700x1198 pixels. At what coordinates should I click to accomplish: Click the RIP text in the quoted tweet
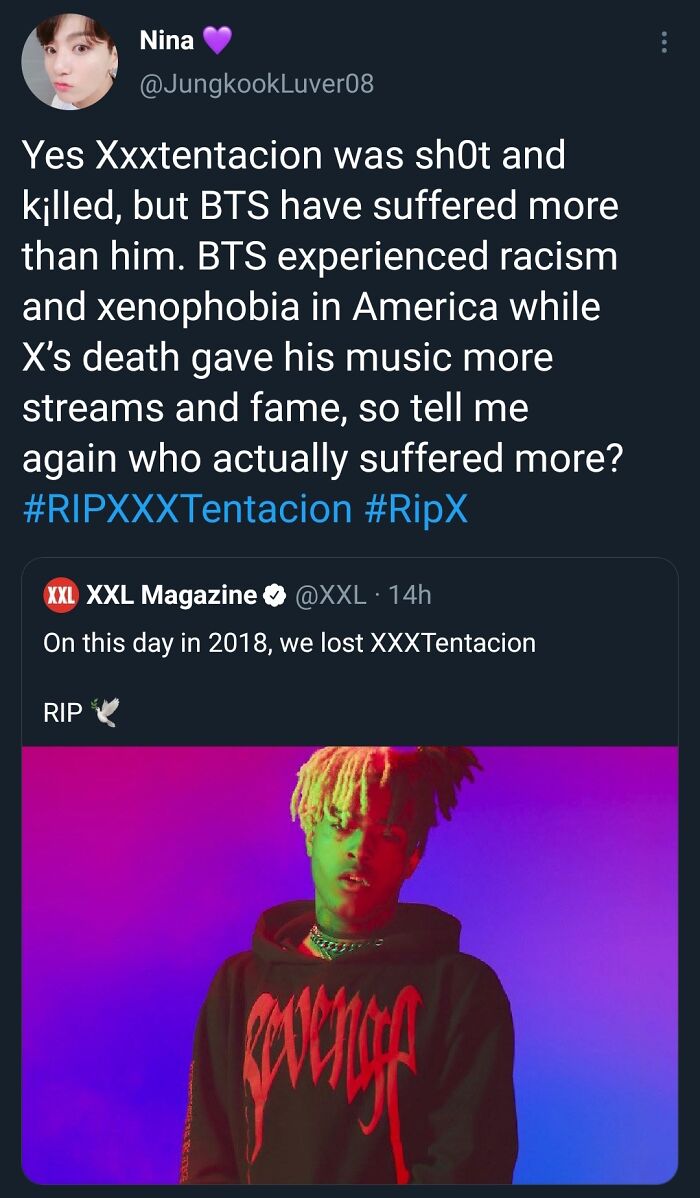click(x=63, y=713)
